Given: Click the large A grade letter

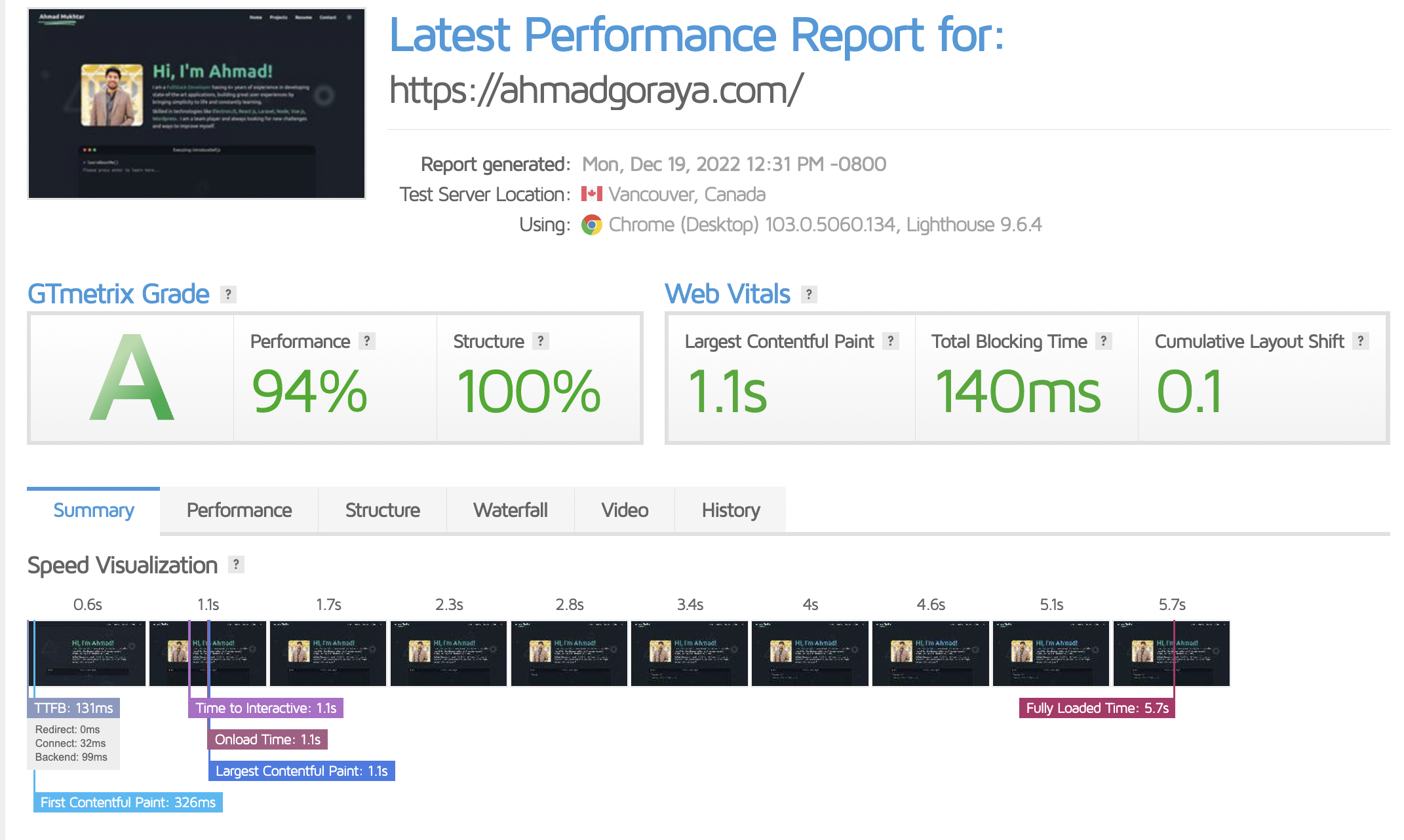Looking at the screenshot, I should (x=132, y=377).
